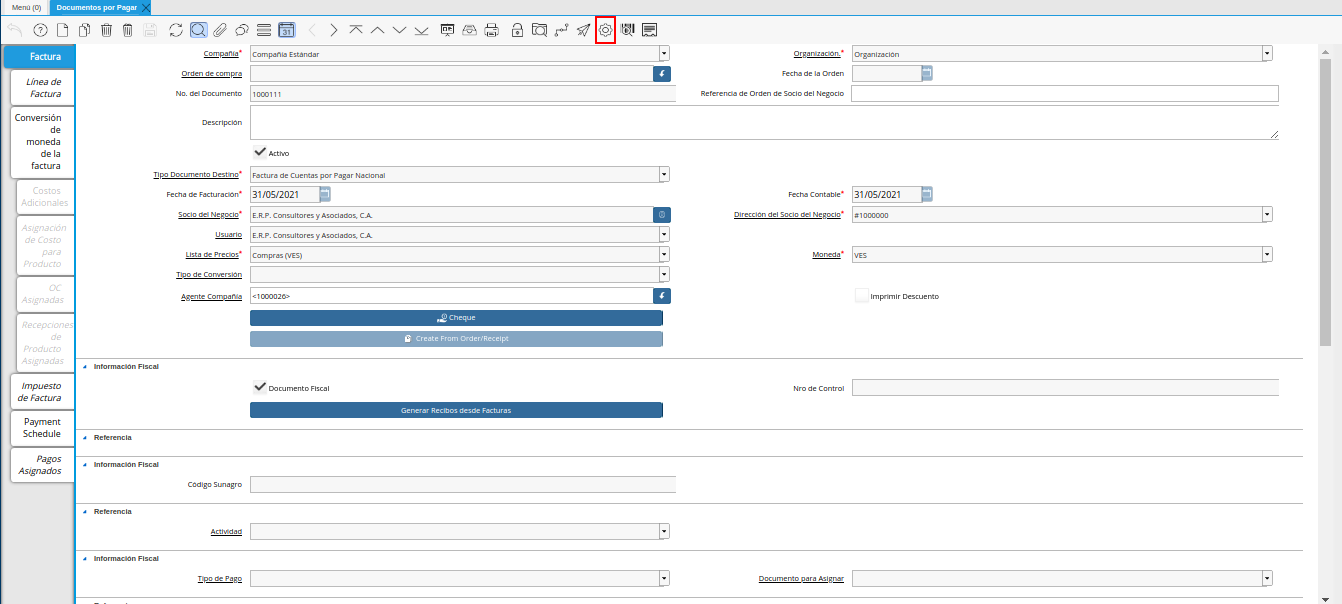Expand Tipo Documento Destino dropdown

point(664,174)
